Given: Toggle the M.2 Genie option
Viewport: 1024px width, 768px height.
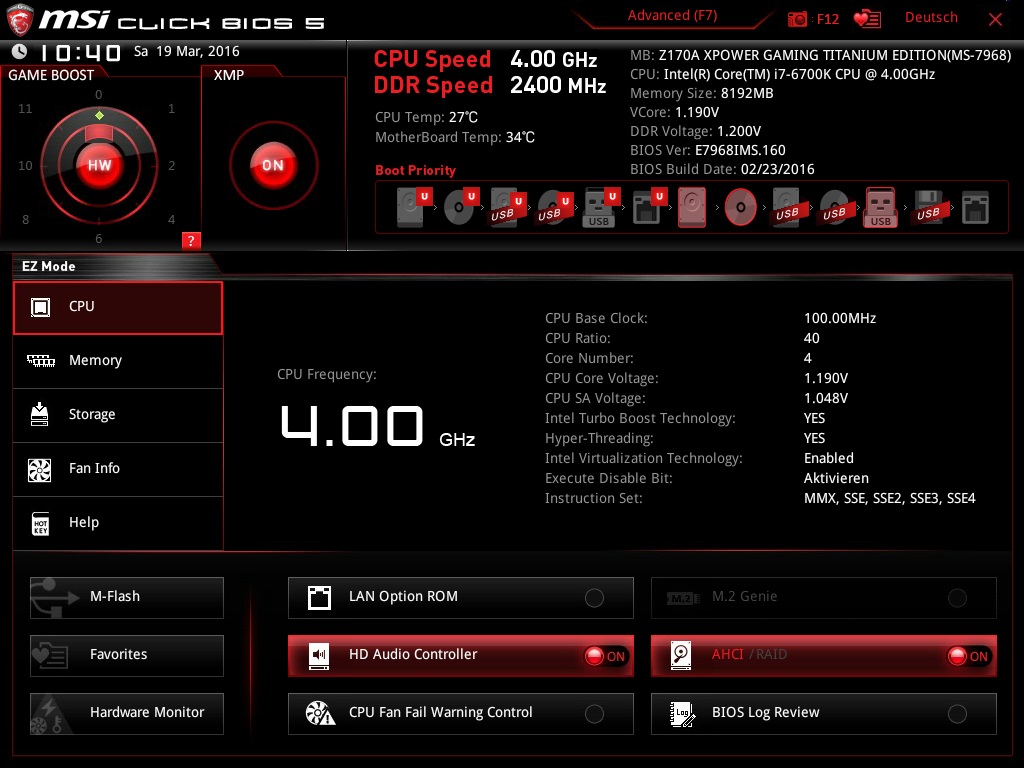Looking at the screenshot, I should [824, 598].
